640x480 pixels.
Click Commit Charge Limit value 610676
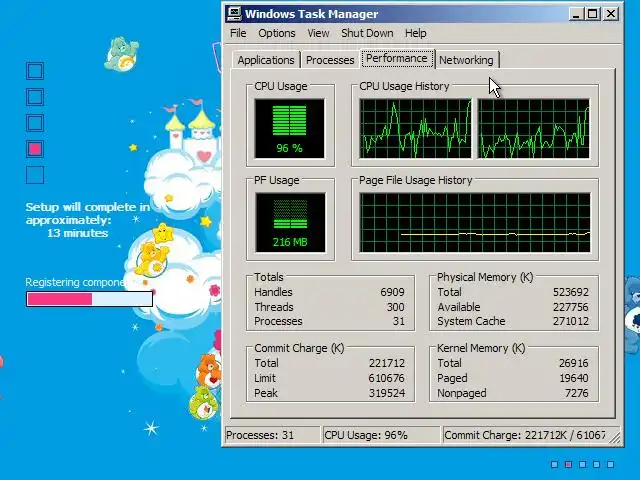387,378
